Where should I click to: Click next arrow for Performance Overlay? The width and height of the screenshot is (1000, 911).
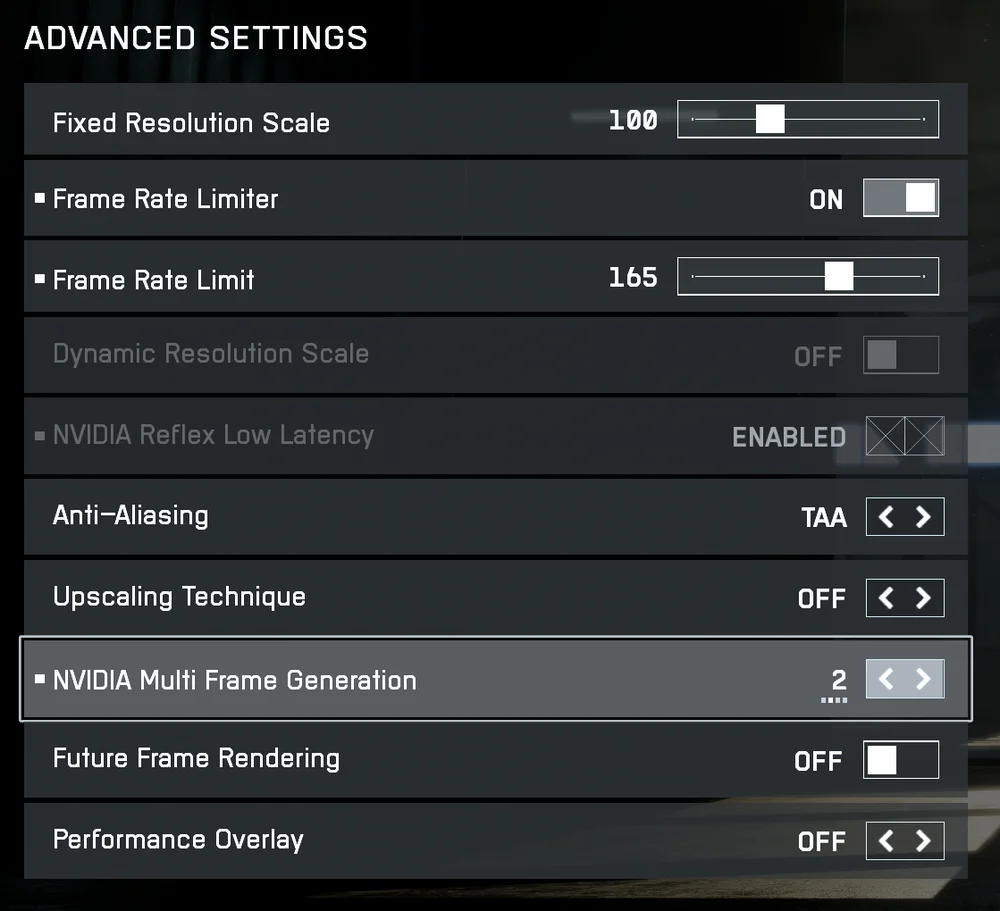click(x=923, y=841)
